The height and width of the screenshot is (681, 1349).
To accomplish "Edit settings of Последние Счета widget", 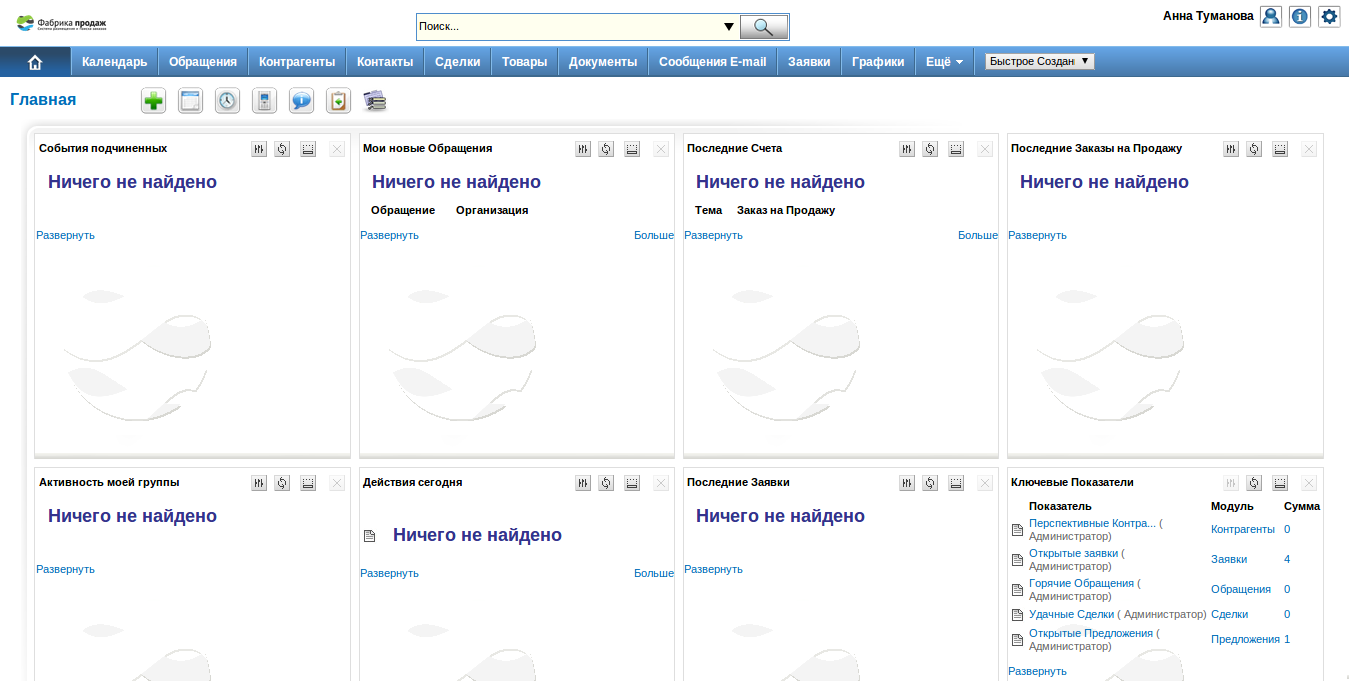I will 907,149.
